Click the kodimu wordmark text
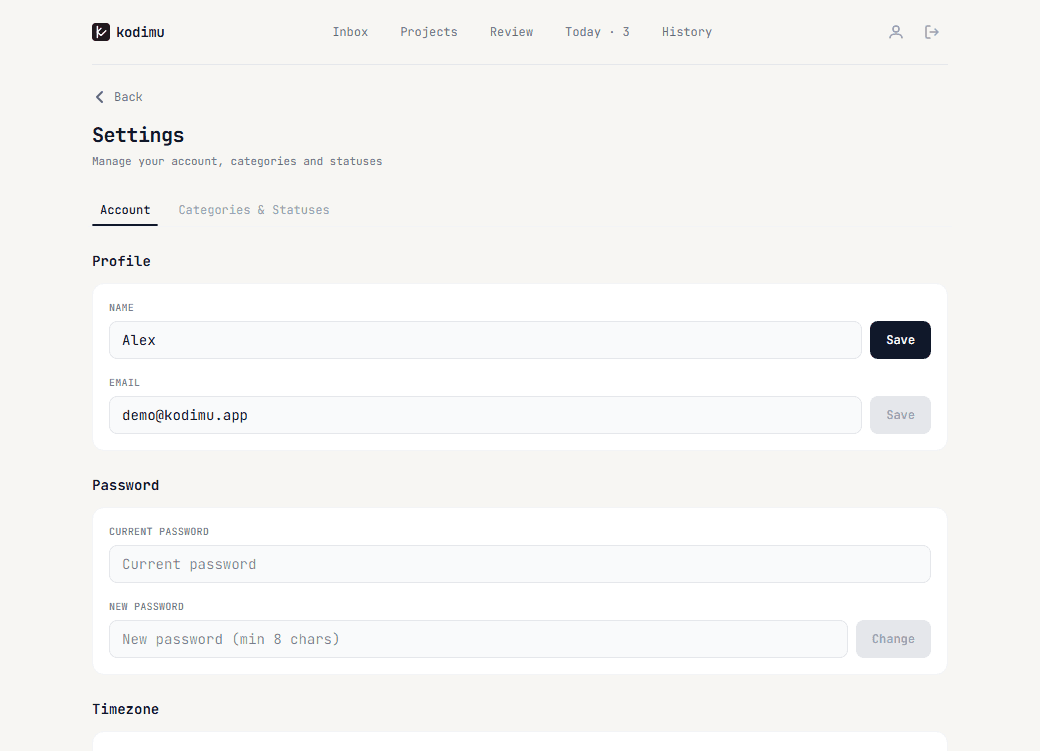 tap(140, 31)
